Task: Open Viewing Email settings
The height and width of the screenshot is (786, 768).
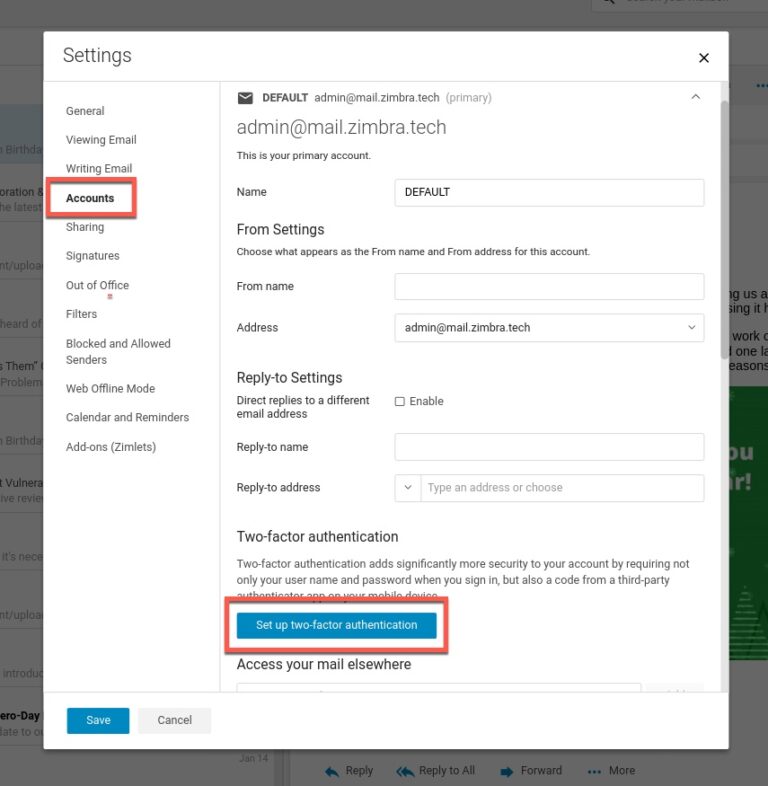Action: (x=101, y=140)
